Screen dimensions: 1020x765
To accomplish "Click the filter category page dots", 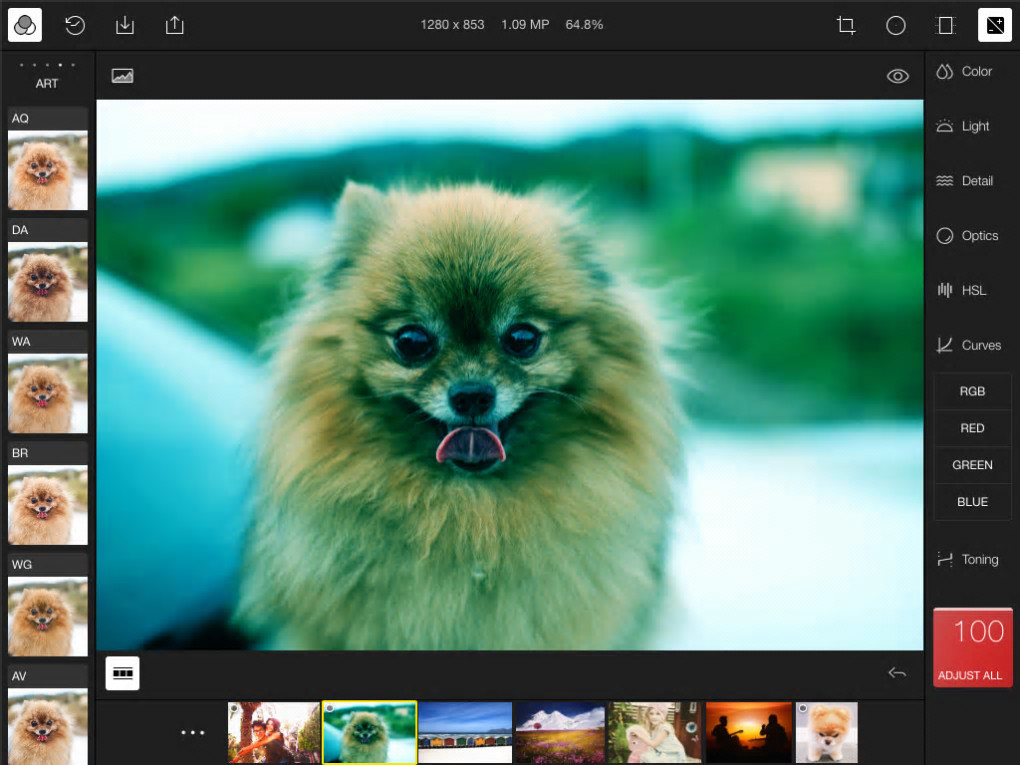I will coord(47,65).
